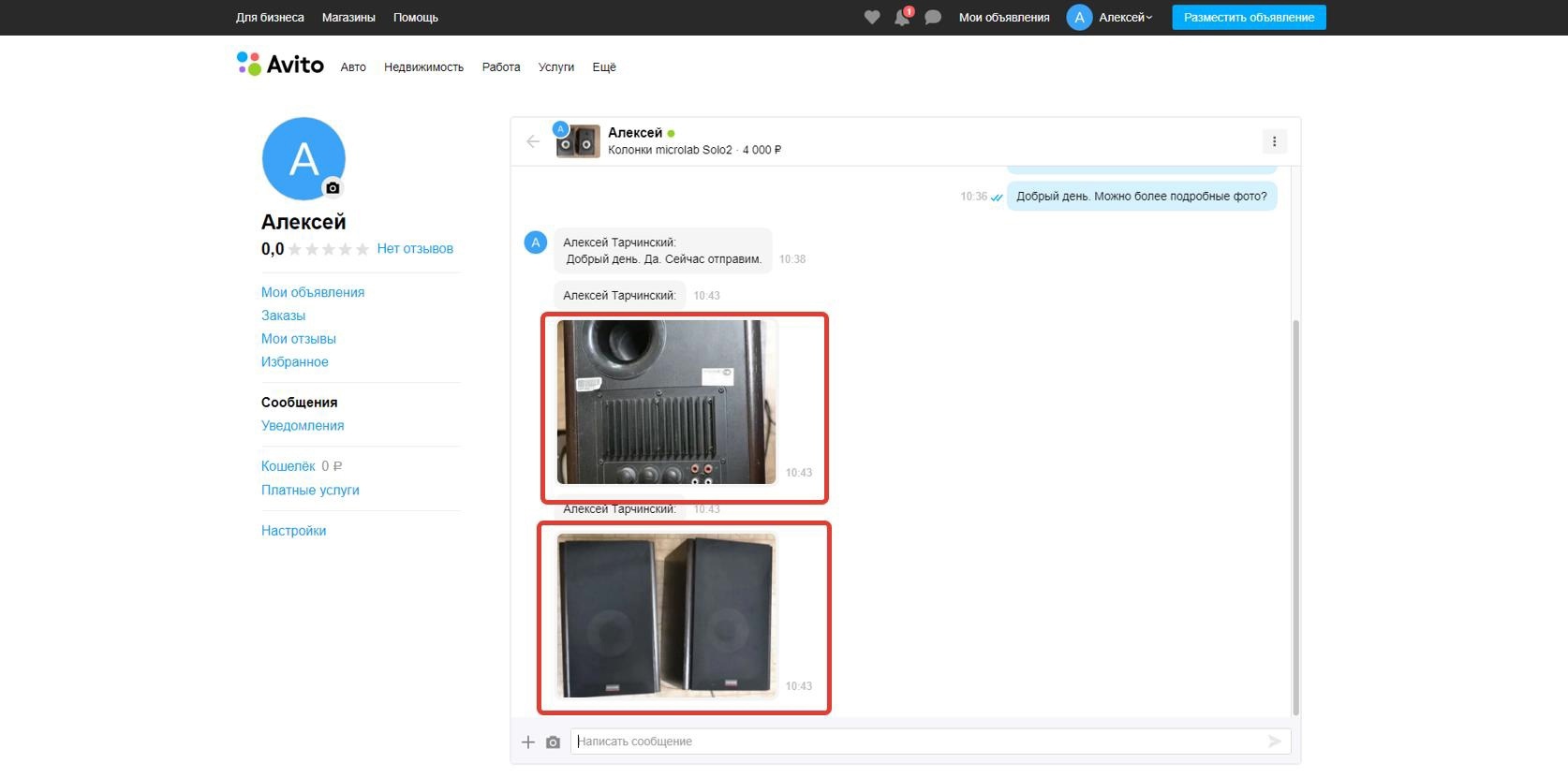This screenshot has width=1568, height=778.
Task: Expand the Ещё categories menu
Action: pos(603,67)
